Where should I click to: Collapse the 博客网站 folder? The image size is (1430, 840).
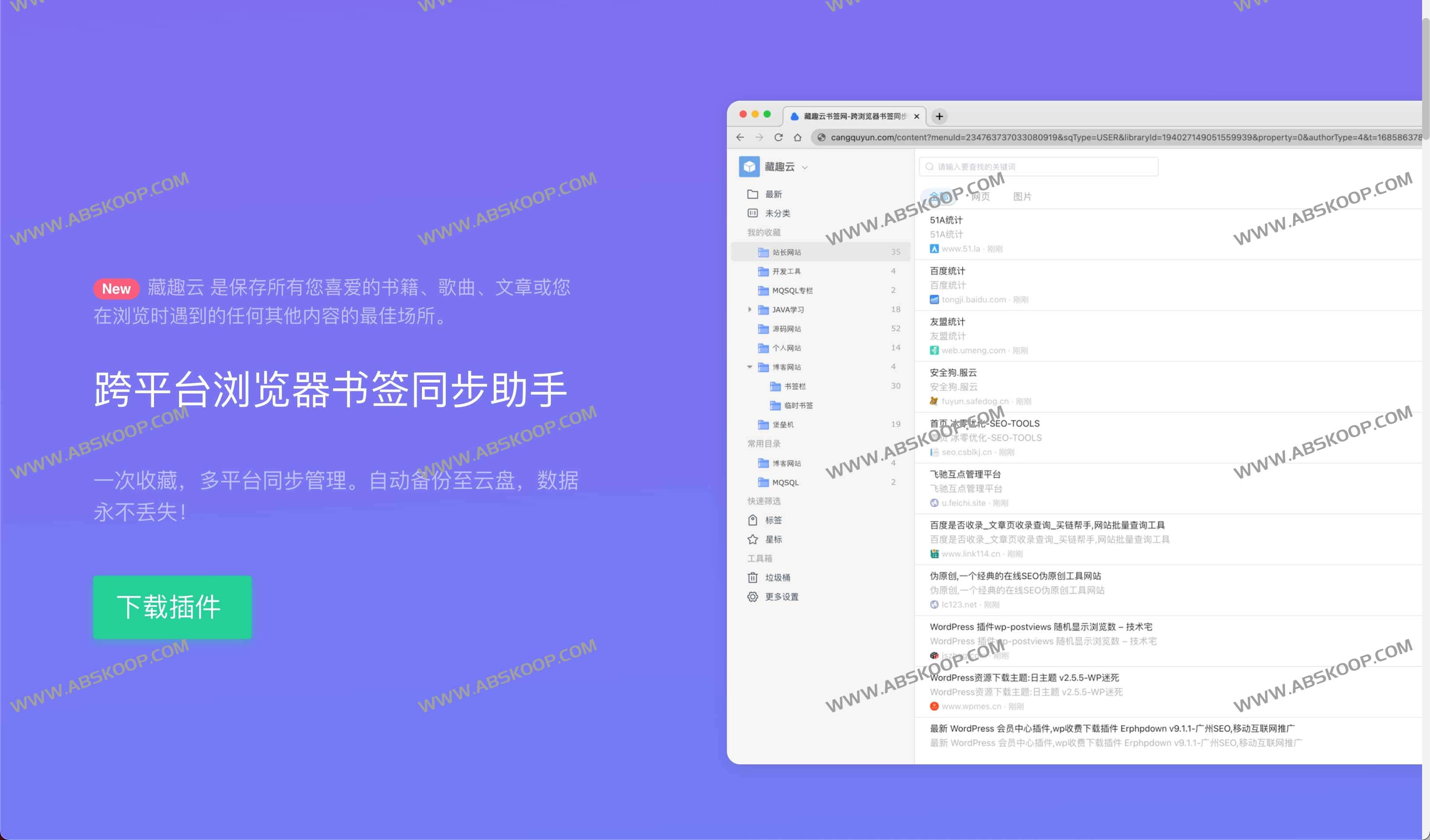pos(750,366)
